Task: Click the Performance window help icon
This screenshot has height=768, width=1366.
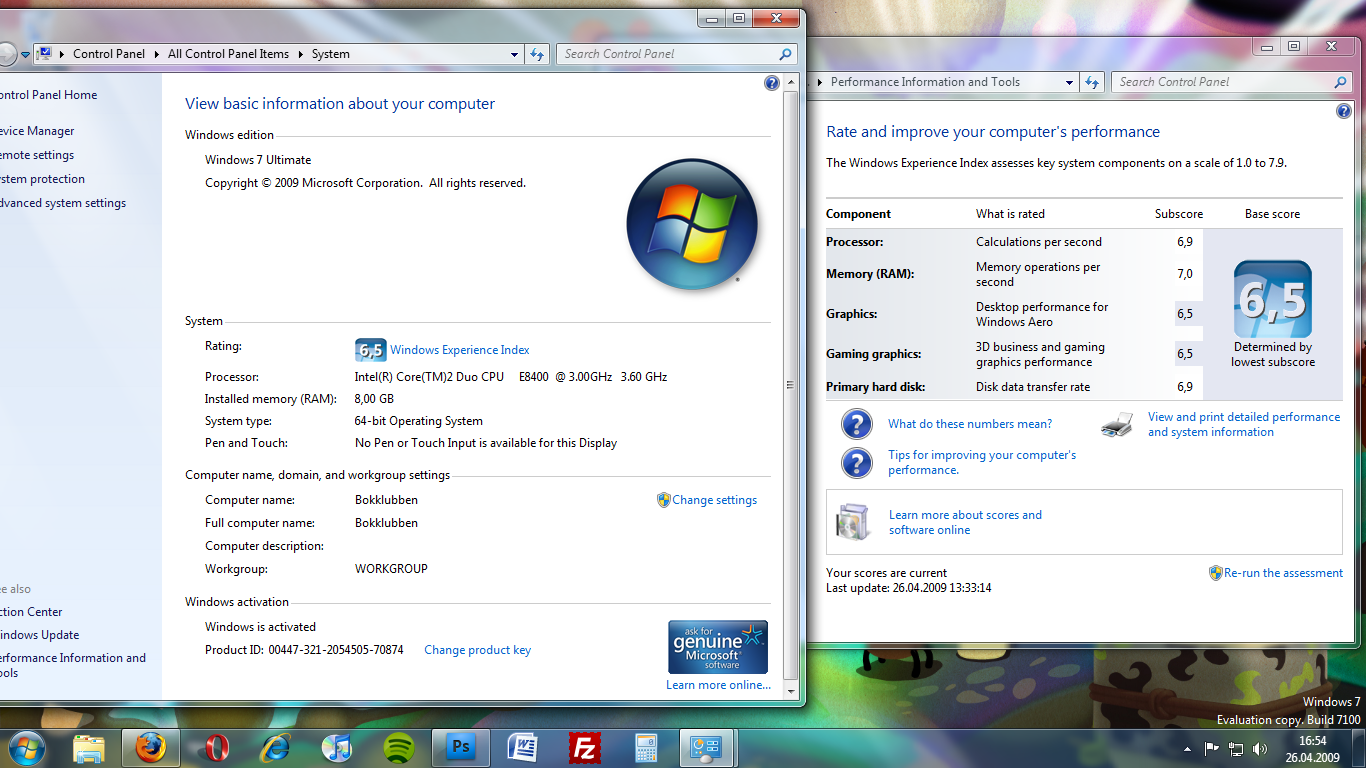Action: (x=1344, y=111)
